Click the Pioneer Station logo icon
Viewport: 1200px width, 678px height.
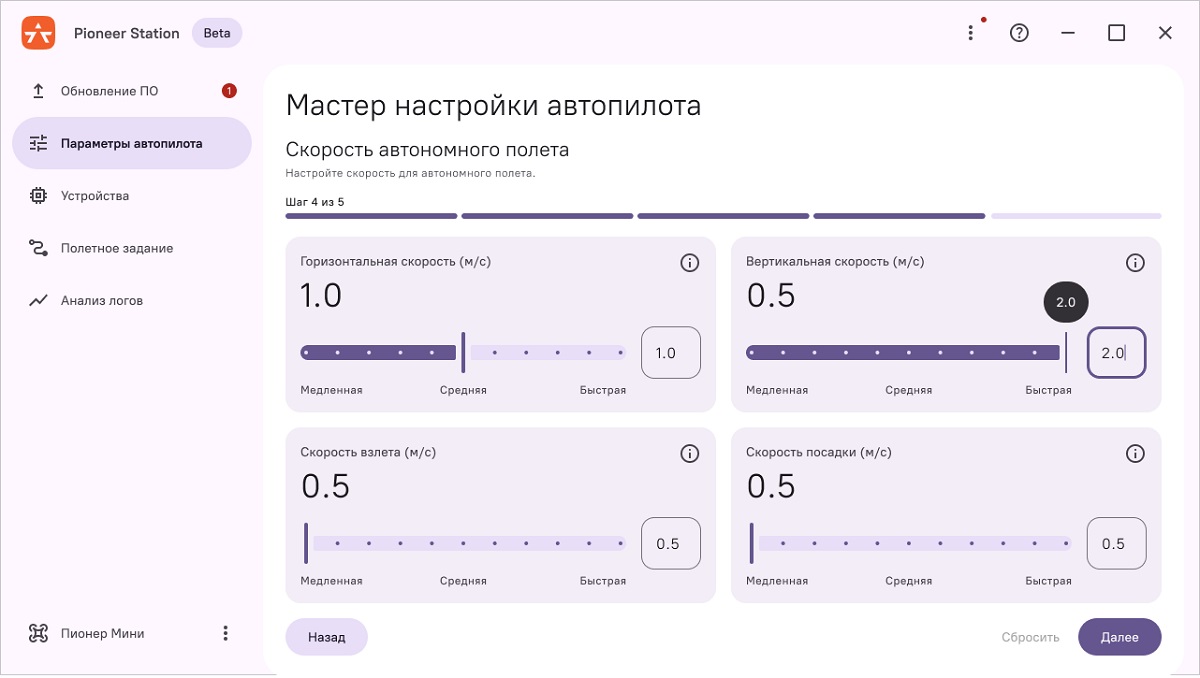click(38, 33)
